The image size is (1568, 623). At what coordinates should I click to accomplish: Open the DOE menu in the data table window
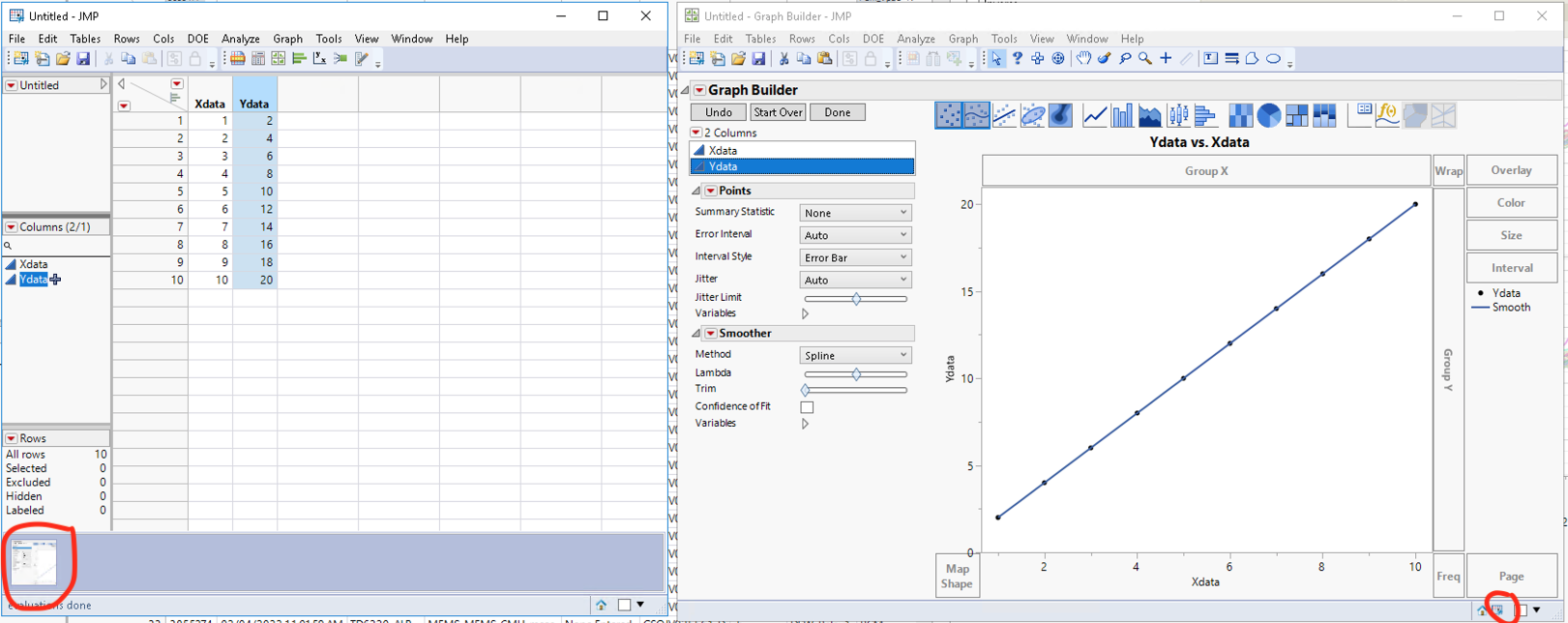coord(198,39)
